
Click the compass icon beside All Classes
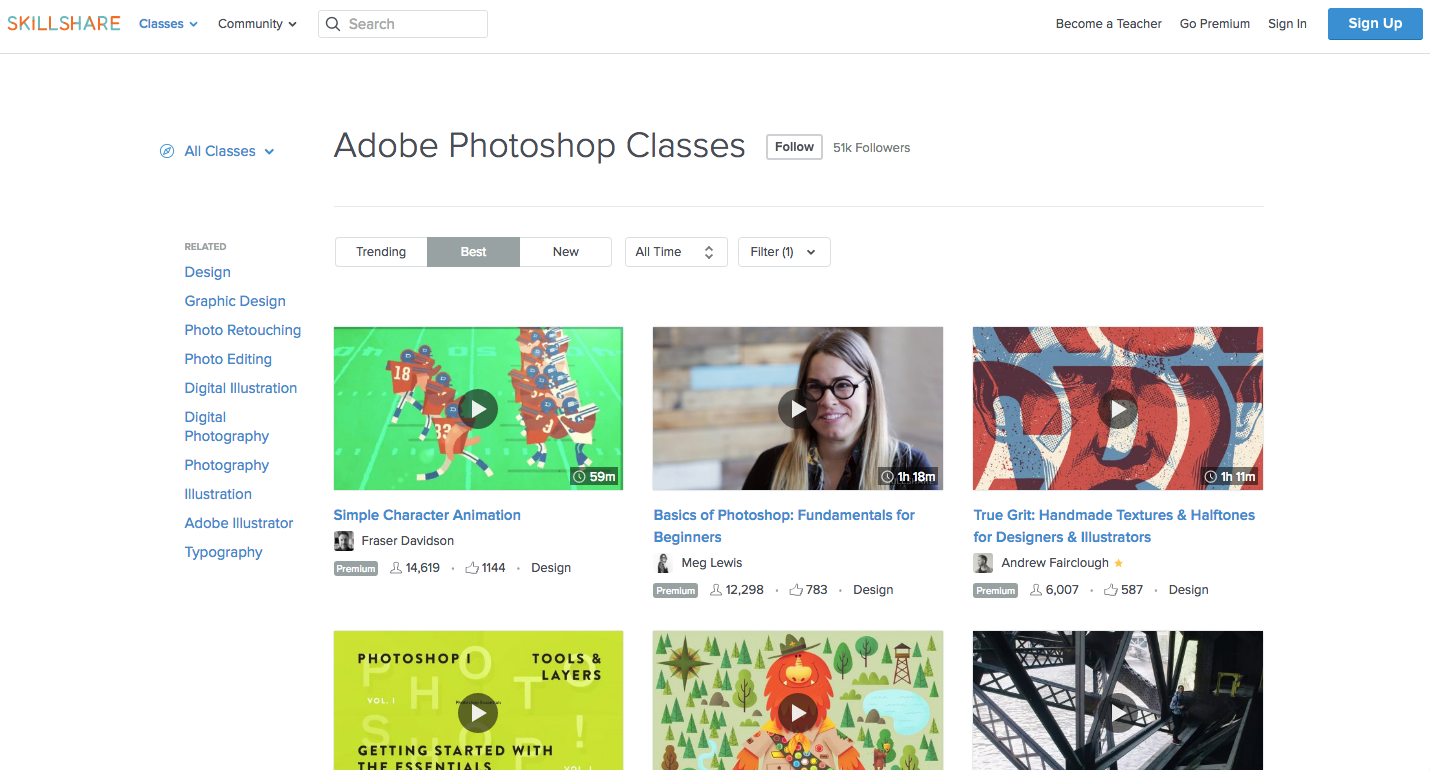pyautogui.click(x=167, y=151)
